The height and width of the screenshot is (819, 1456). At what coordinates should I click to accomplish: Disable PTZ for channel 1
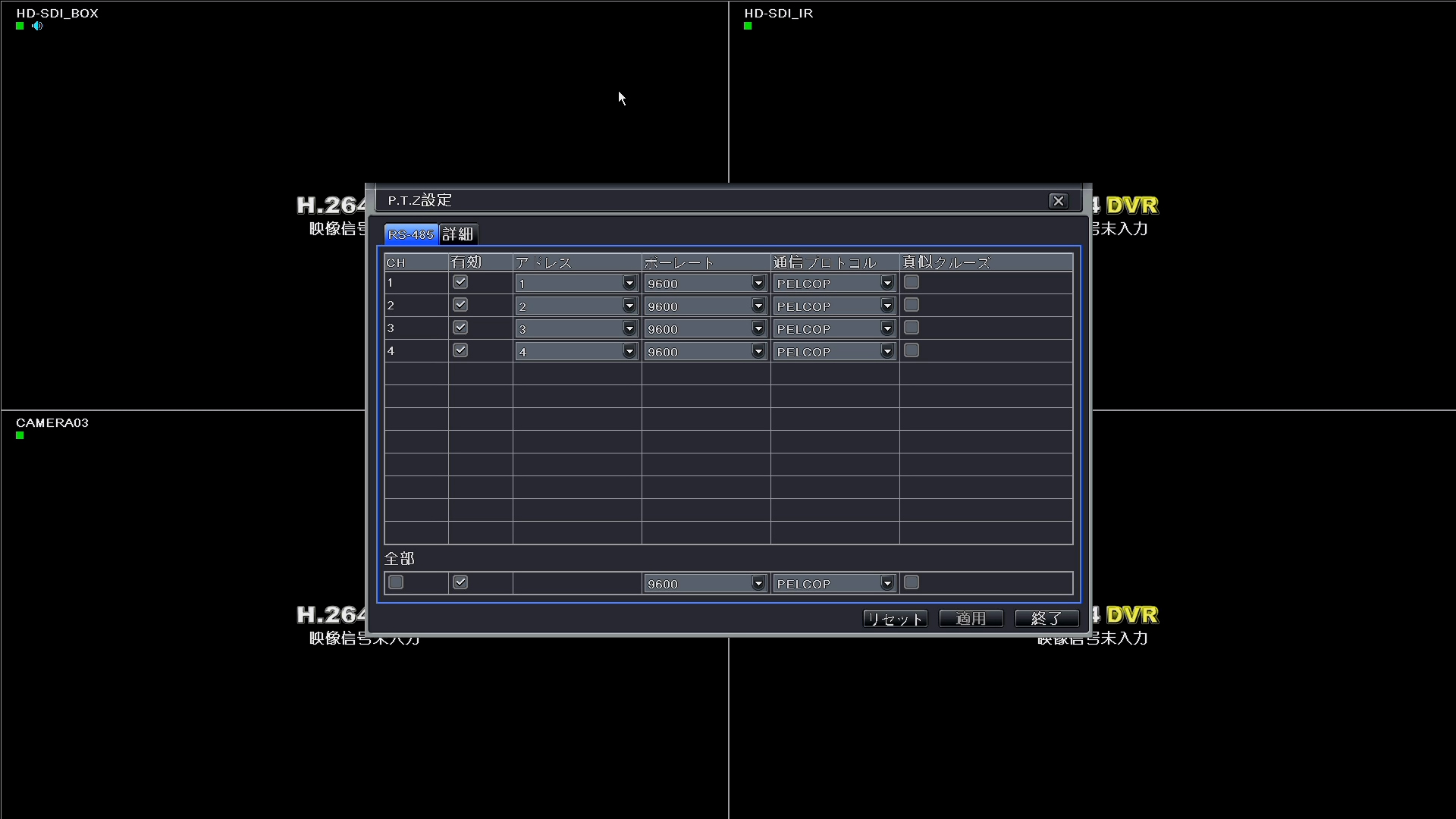pos(460,281)
